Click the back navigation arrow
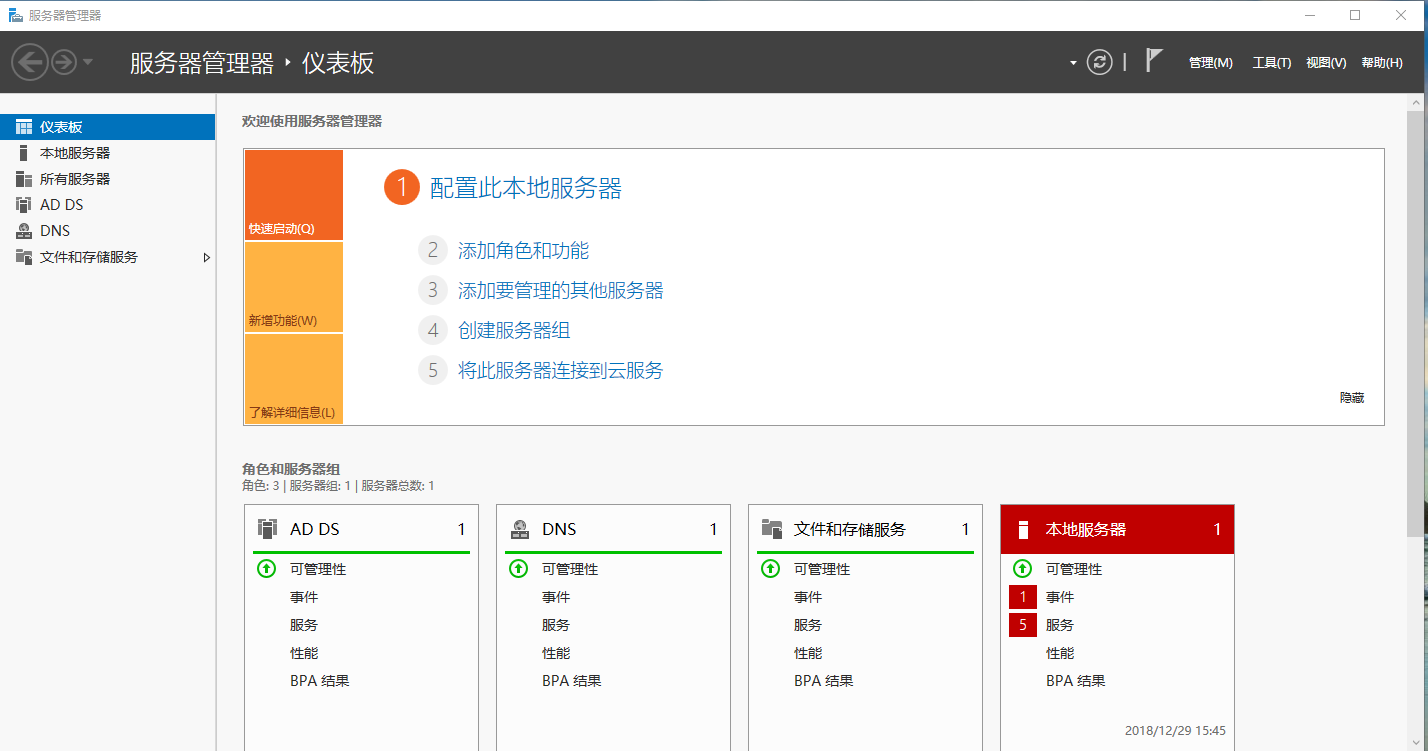The height and width of the screenshot is (751, 1428). 29,63
